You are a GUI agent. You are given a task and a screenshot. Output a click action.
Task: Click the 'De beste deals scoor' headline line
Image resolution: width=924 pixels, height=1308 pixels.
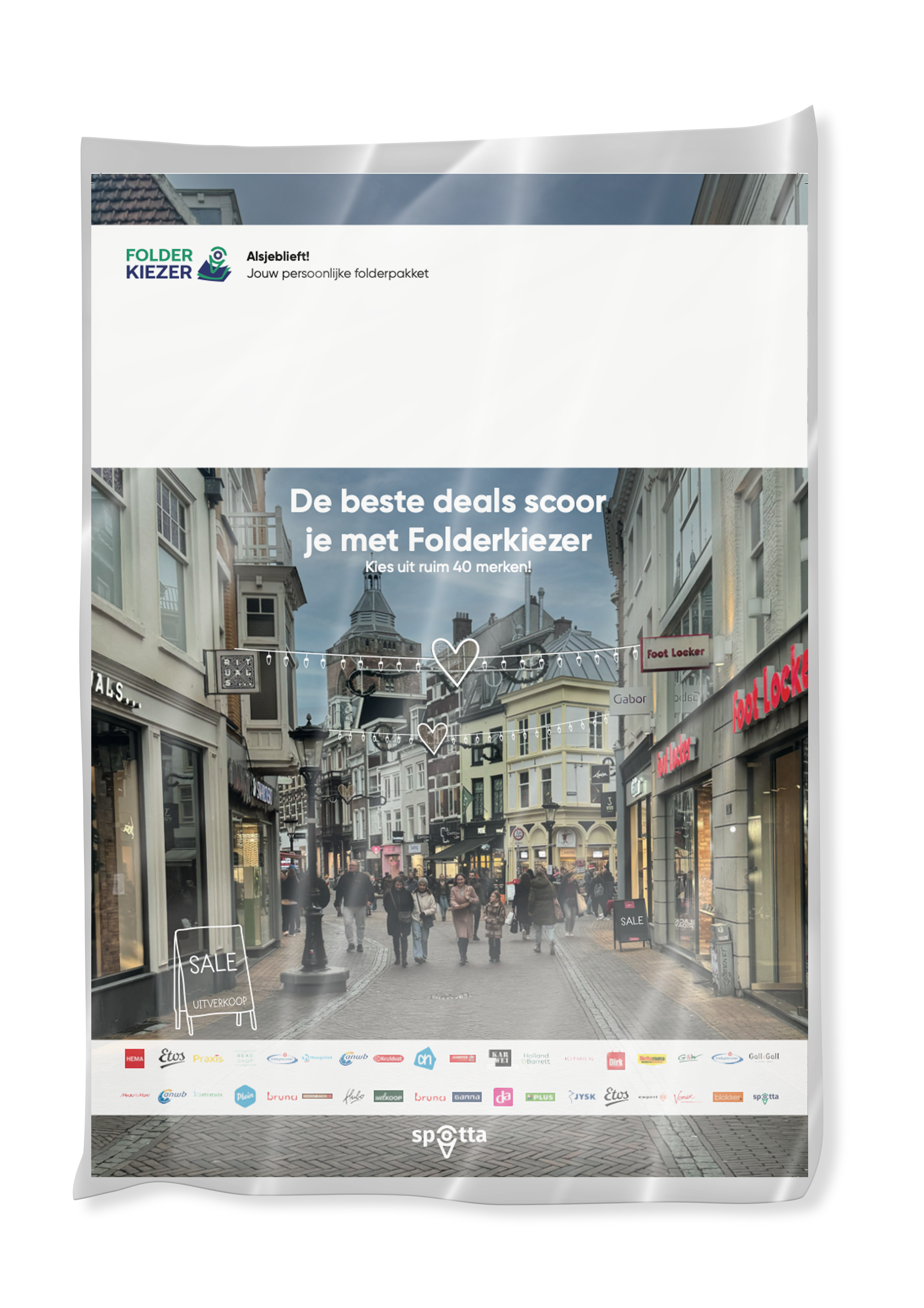tap(448, 502)
